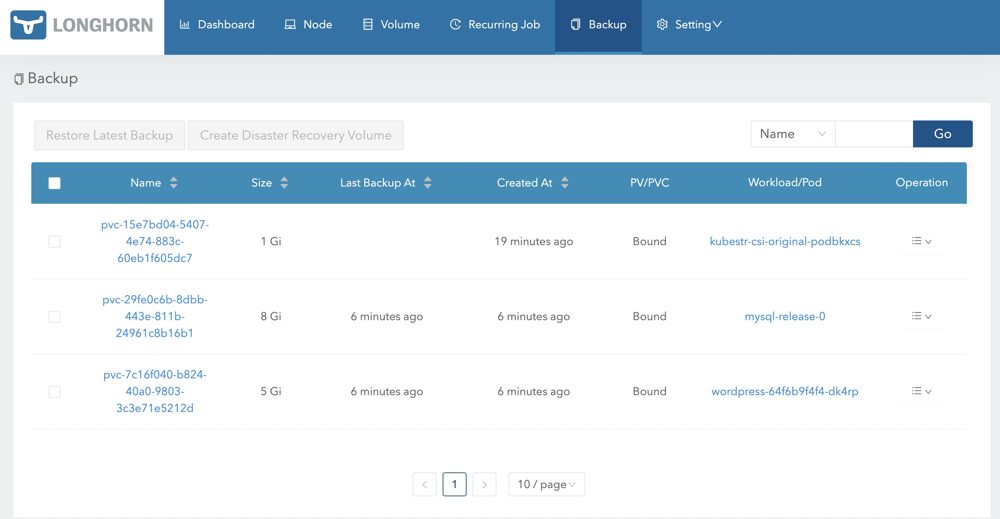Open pvc-15e7bd04-5407 backup volume link

(155, 242)
